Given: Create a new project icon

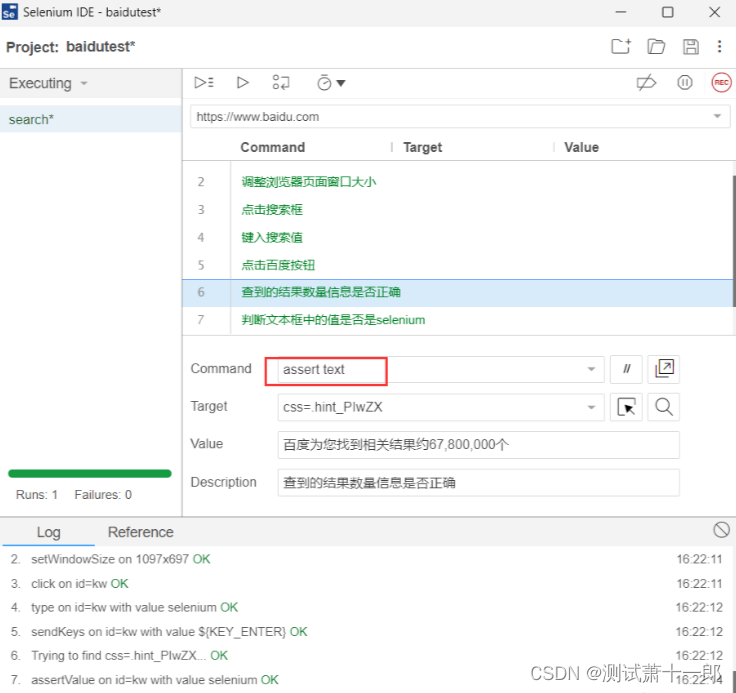Looking at the screenshot, I should pyautogui.click(x=621, y=46).
